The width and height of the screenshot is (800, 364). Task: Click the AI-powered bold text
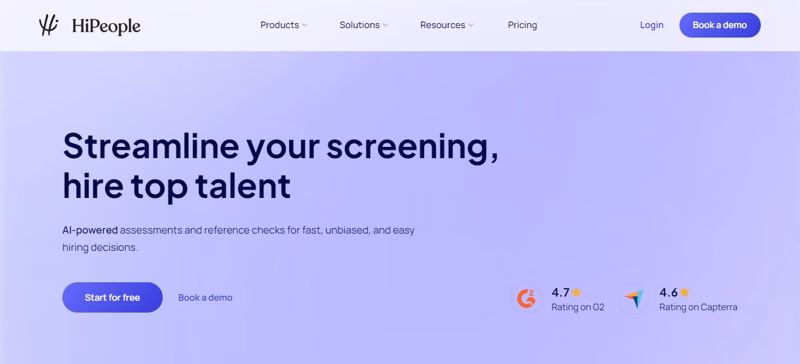click(90, 230)
